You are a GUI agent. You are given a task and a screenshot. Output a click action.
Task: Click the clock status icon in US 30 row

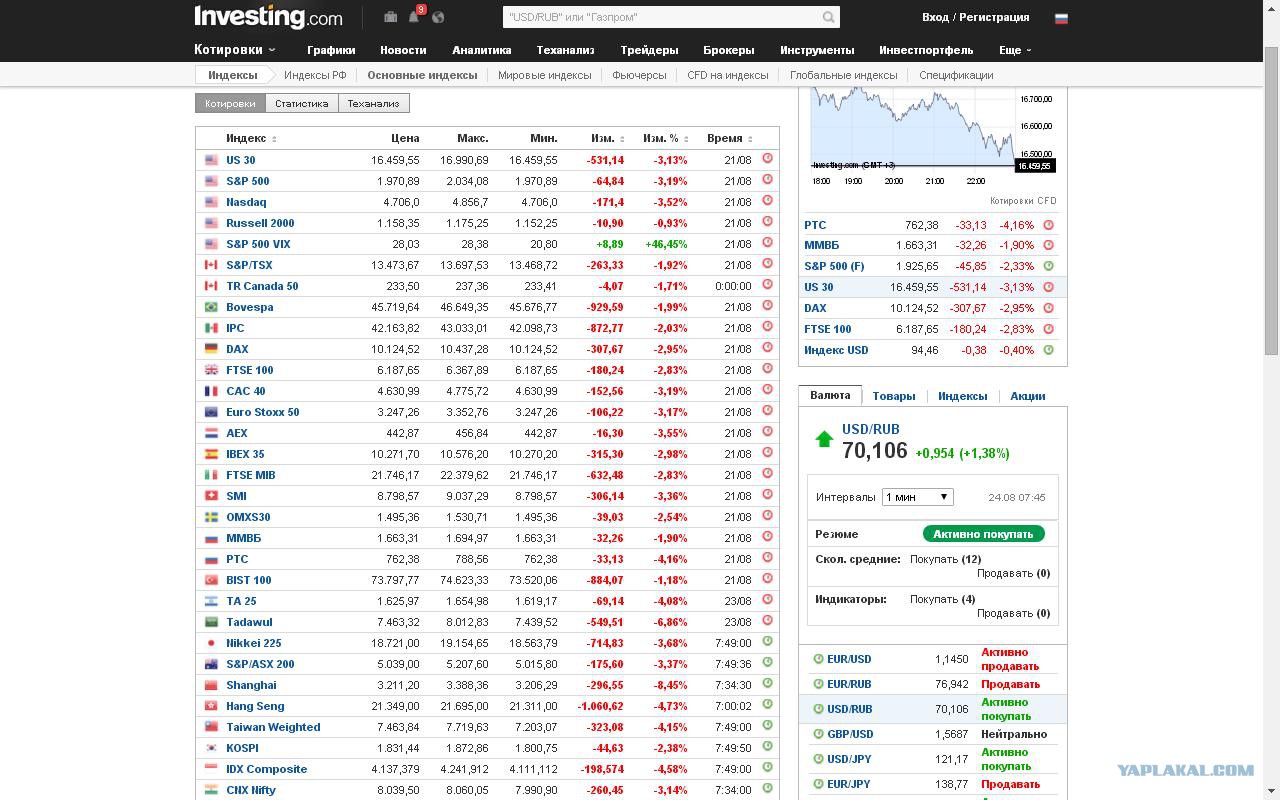(768, 158)
